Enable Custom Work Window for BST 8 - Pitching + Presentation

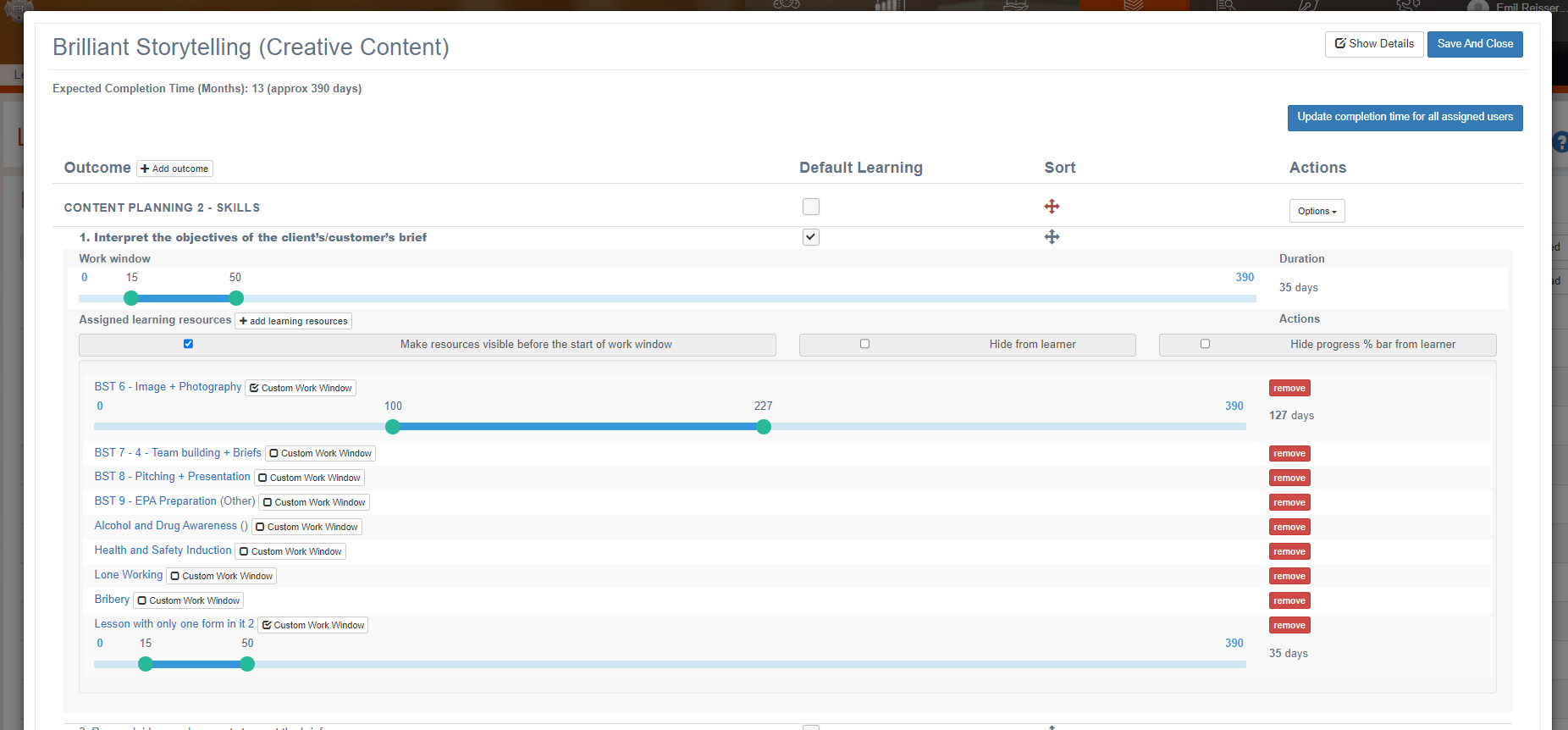[x=309, y=478]
